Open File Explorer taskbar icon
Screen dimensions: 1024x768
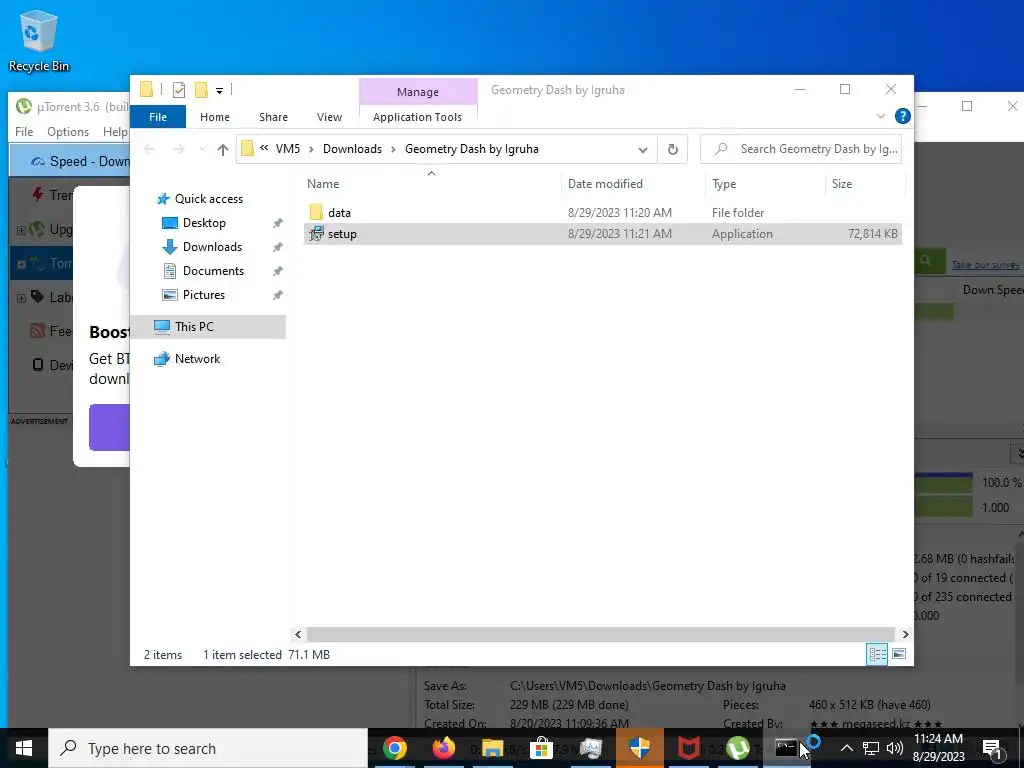tap(493, 748)
